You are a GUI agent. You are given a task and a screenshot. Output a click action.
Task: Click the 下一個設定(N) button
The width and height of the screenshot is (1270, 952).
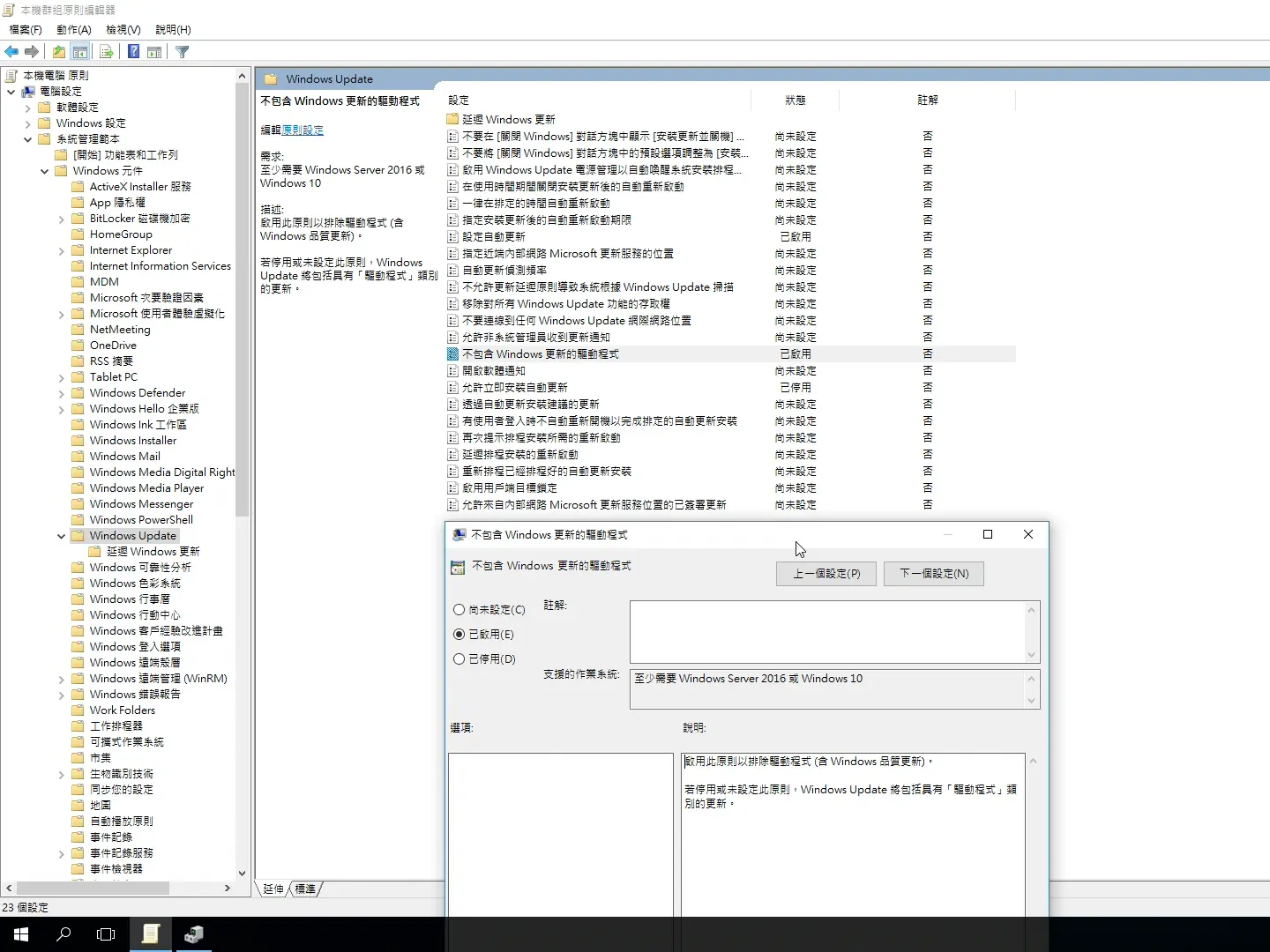click(x=933, y=574)
